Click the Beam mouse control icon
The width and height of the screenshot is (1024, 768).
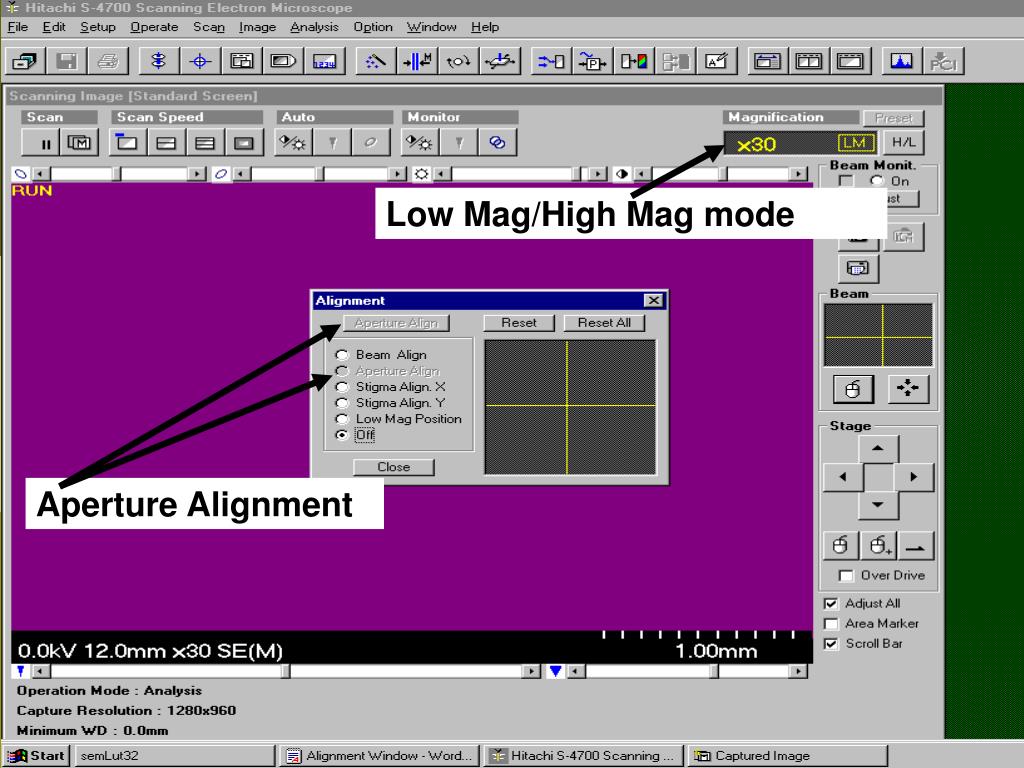coord(853,389)
